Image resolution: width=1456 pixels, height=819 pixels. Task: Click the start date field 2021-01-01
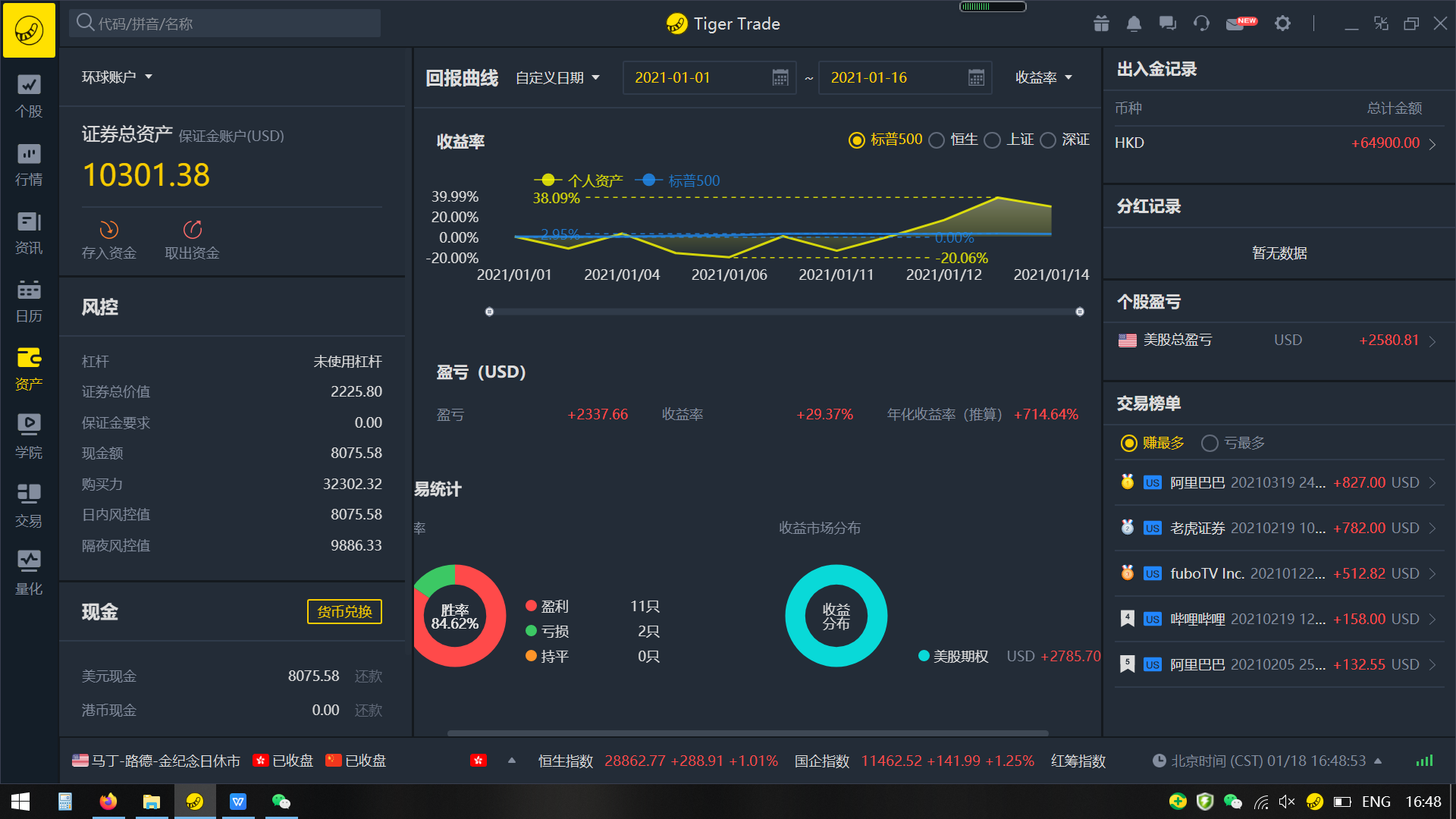[x=709, y=77]
